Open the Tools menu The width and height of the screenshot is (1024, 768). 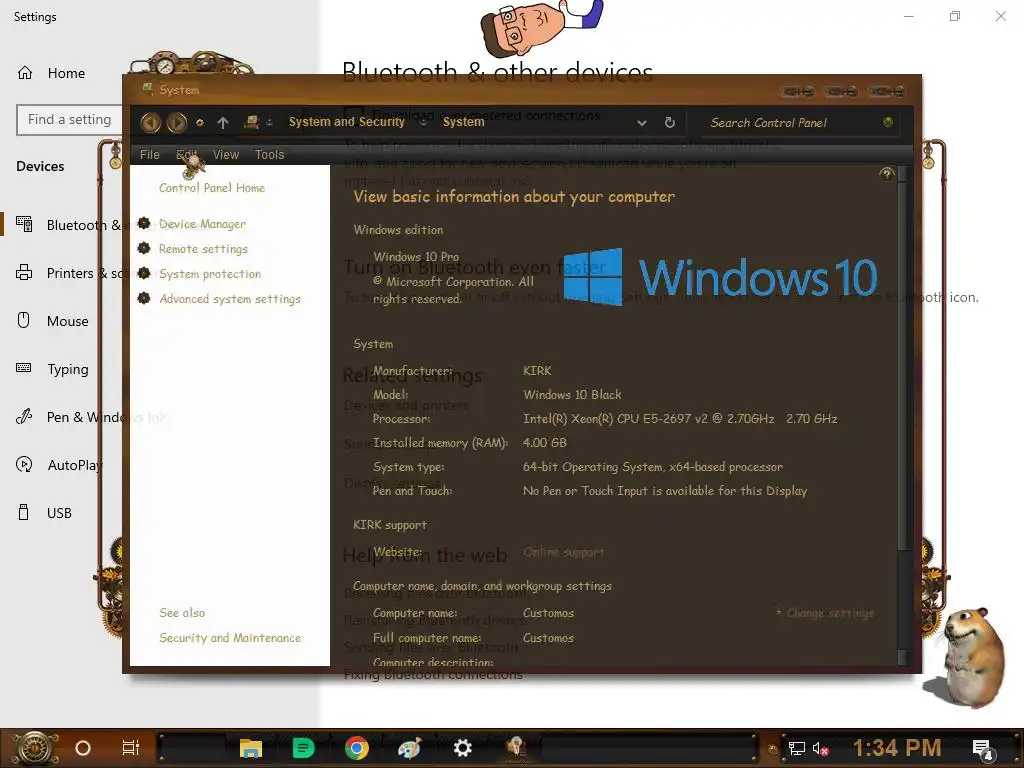(x=270, y=155)
